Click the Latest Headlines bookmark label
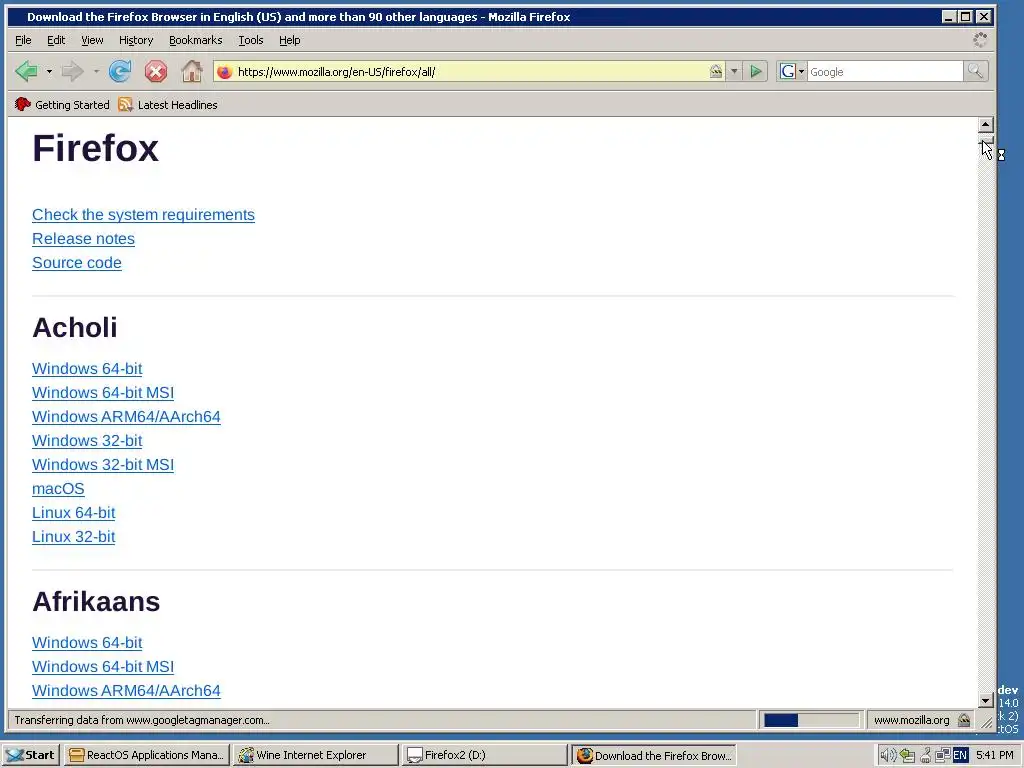This screenshot has width=1024, height=768. [177, 104]
